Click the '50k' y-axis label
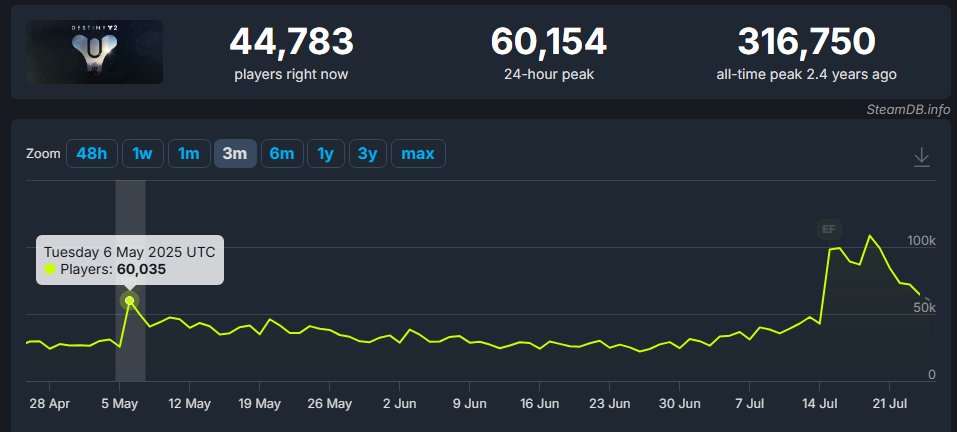Screen dimensions: 957x432 pyautogui.click(x=925, y=308)
